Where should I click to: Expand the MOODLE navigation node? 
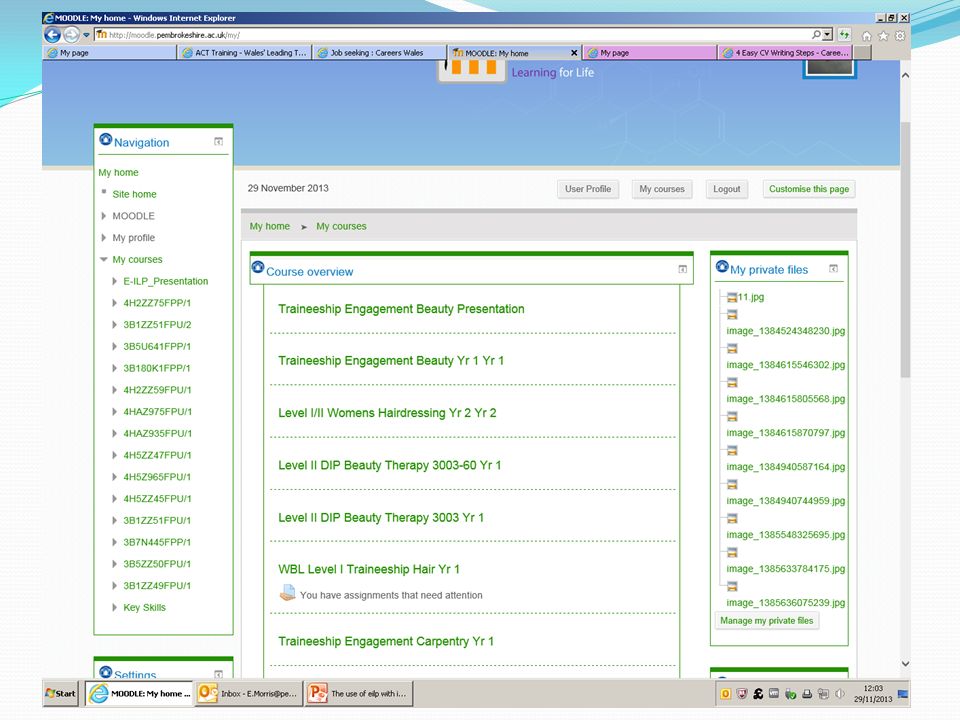point(103,216)
